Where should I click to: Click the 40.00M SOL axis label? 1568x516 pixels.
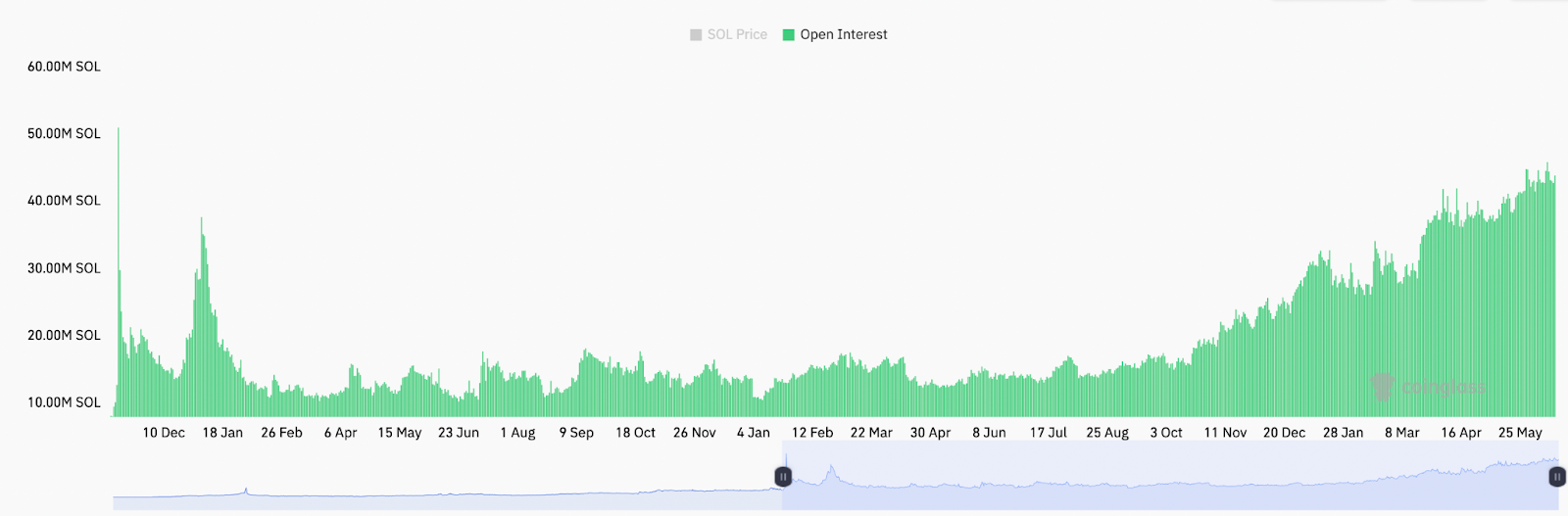[64, 201]
